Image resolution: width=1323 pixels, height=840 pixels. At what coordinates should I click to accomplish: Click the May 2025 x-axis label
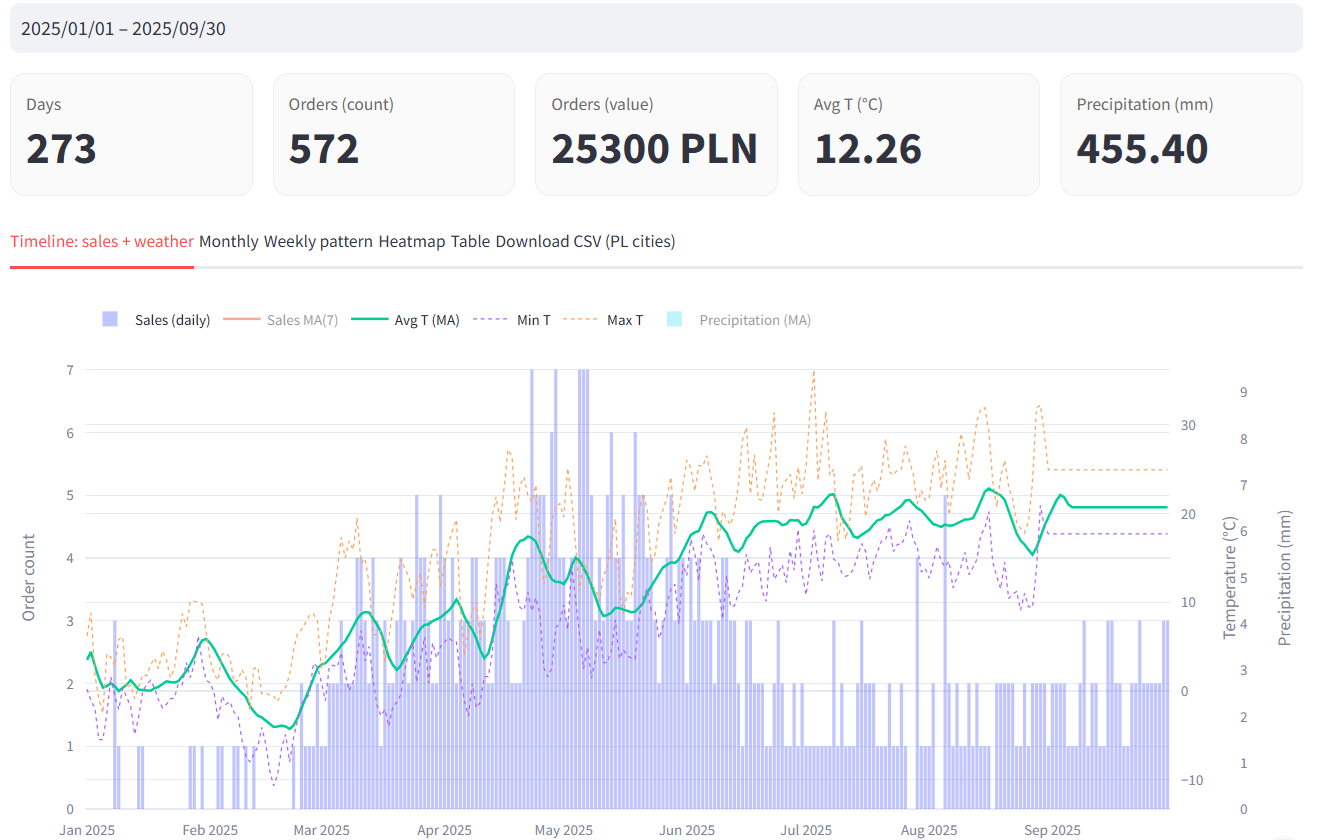pyautogui.click(x=564, y=830)
